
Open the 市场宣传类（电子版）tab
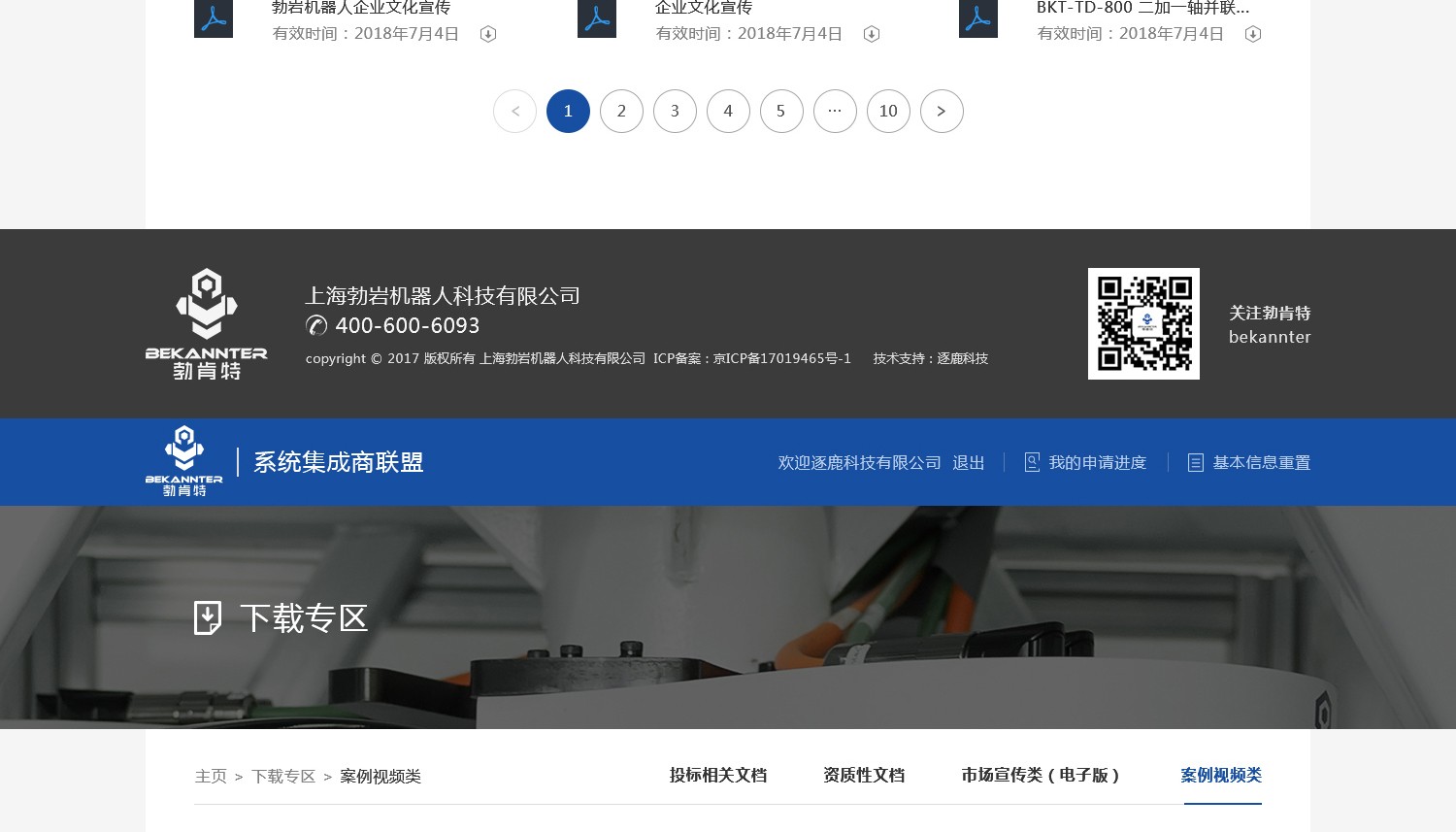[1041, 775]
